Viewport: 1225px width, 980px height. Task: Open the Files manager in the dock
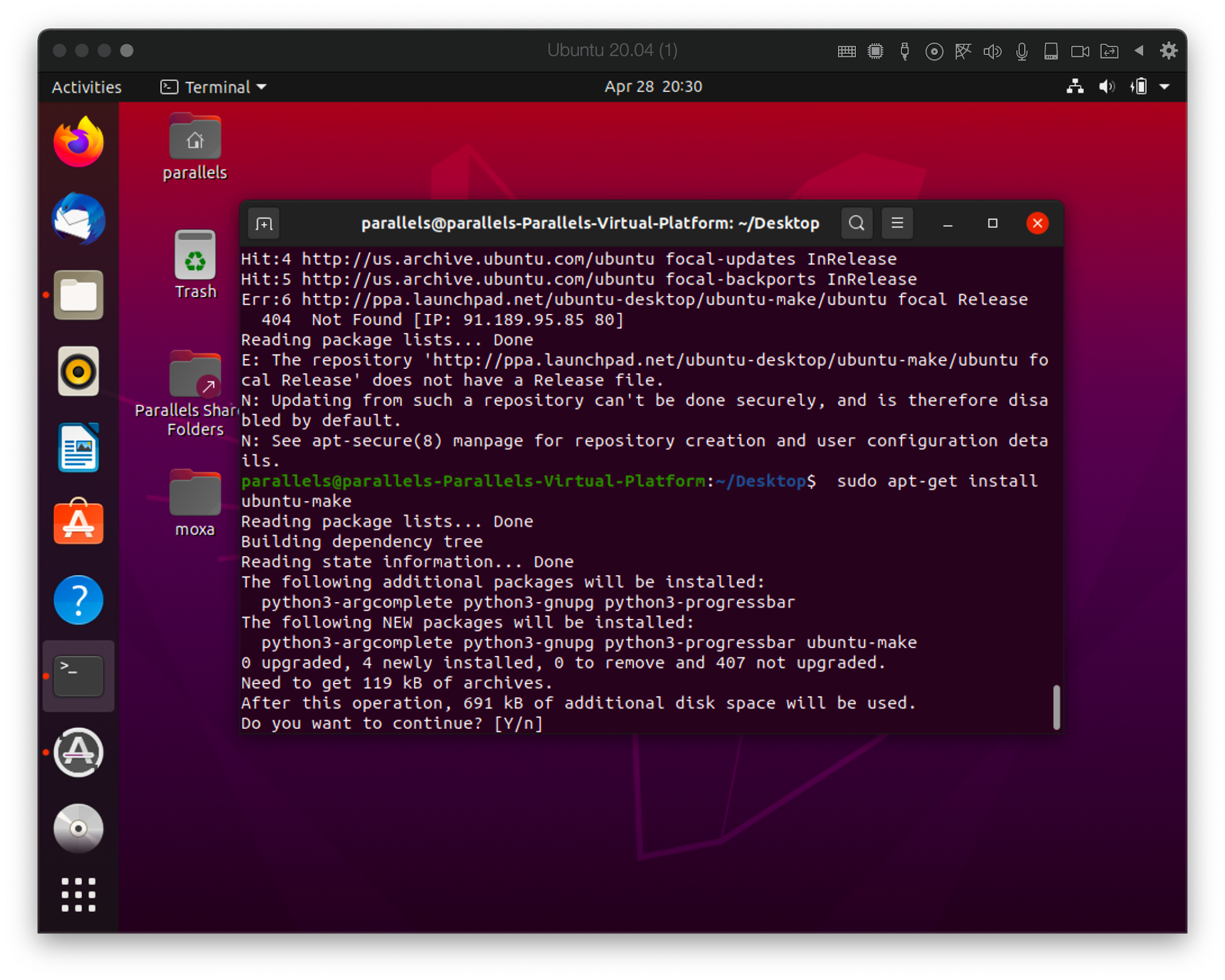point(78,295)
